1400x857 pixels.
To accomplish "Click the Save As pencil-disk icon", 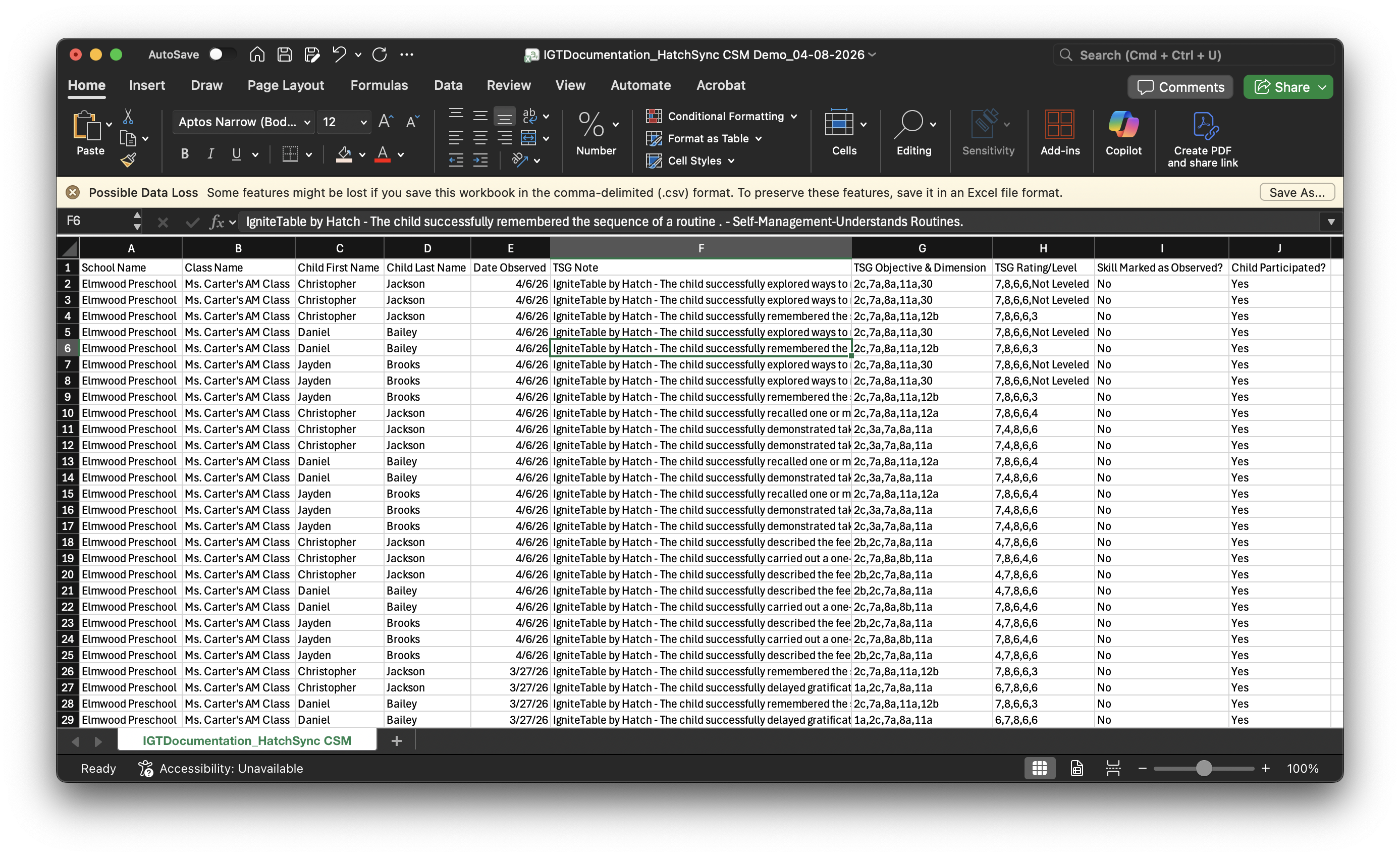I will click(312, 55).
